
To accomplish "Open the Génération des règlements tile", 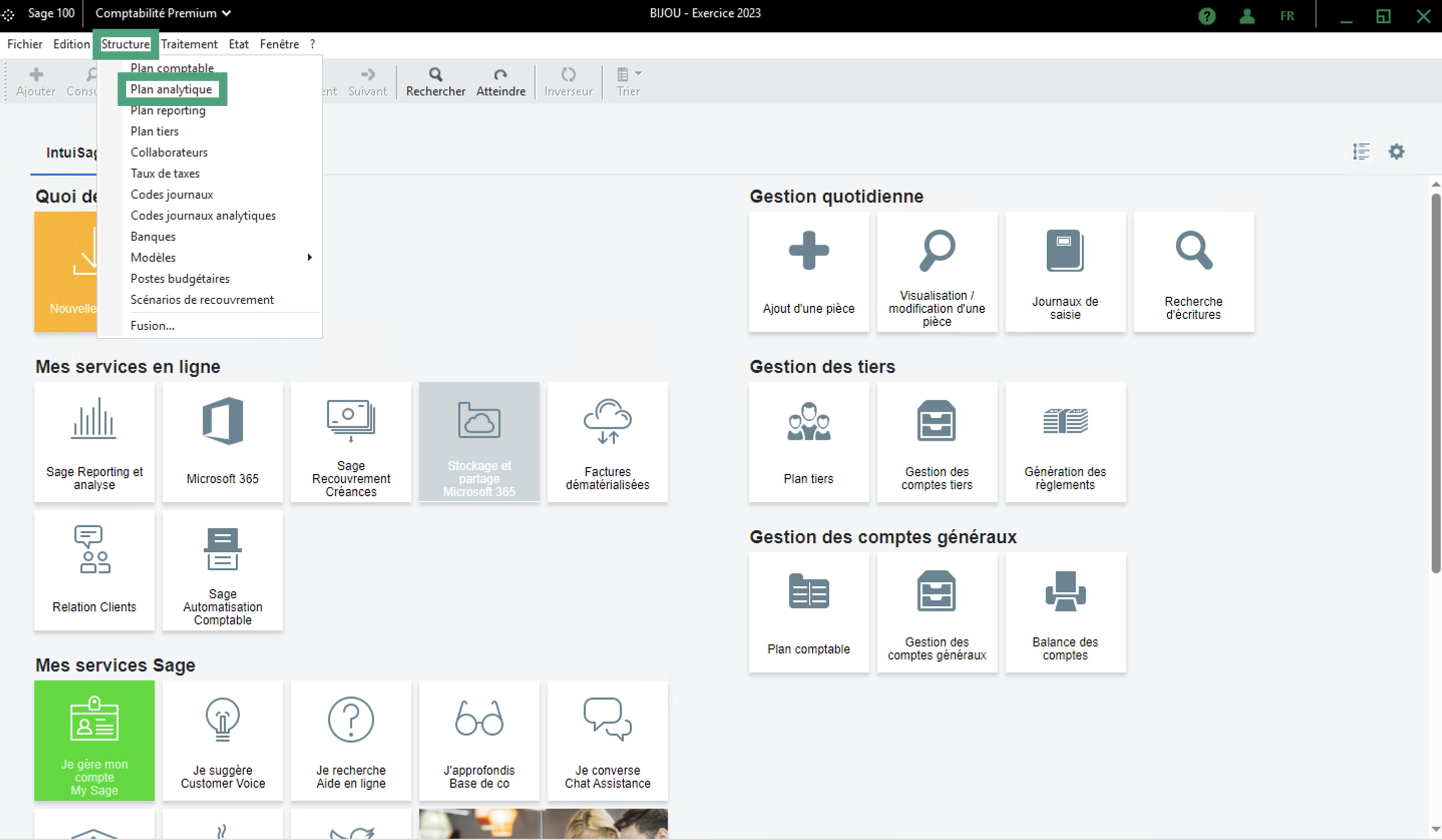I will click(1065, 442).
